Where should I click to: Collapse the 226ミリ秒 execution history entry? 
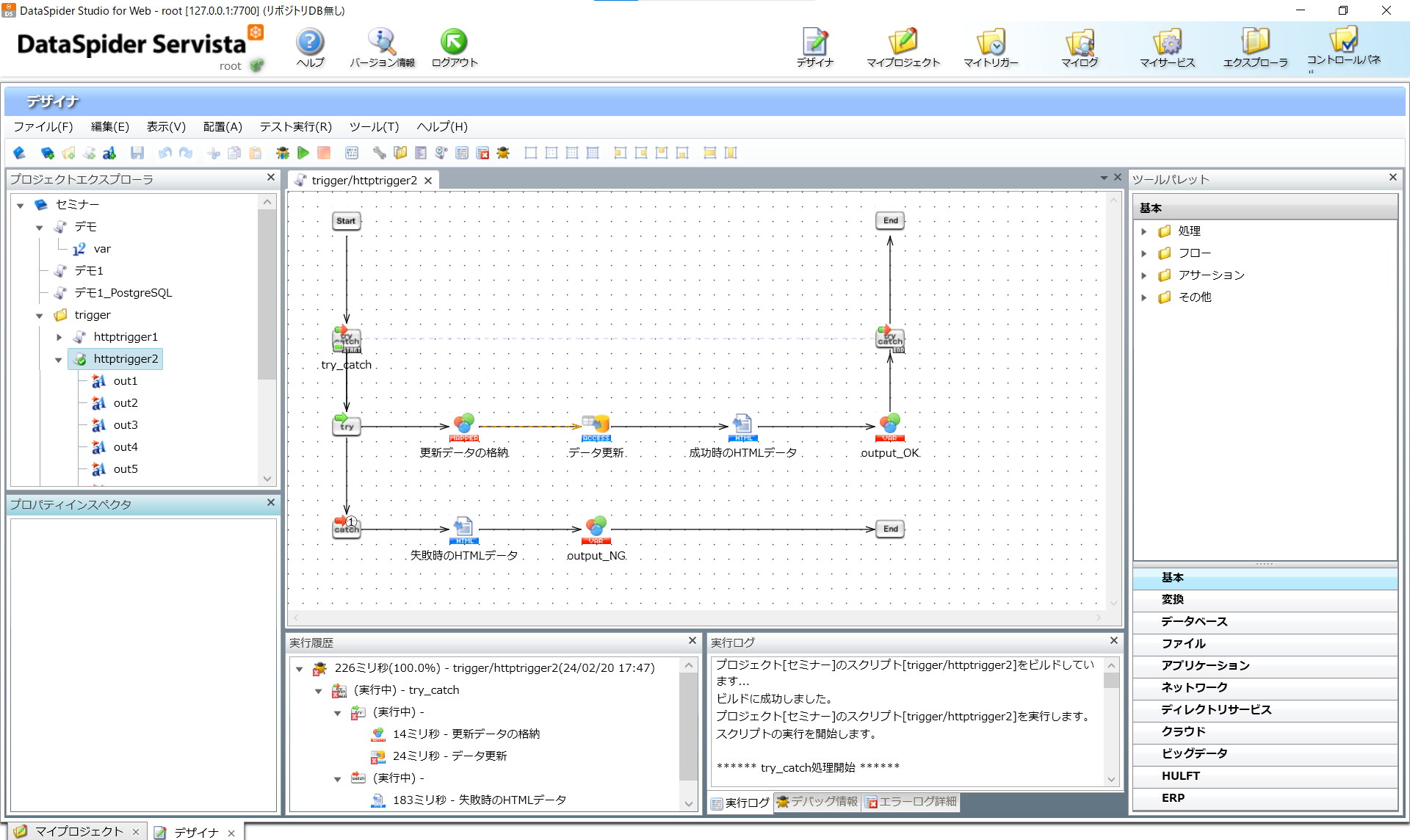tap(299, 668)
